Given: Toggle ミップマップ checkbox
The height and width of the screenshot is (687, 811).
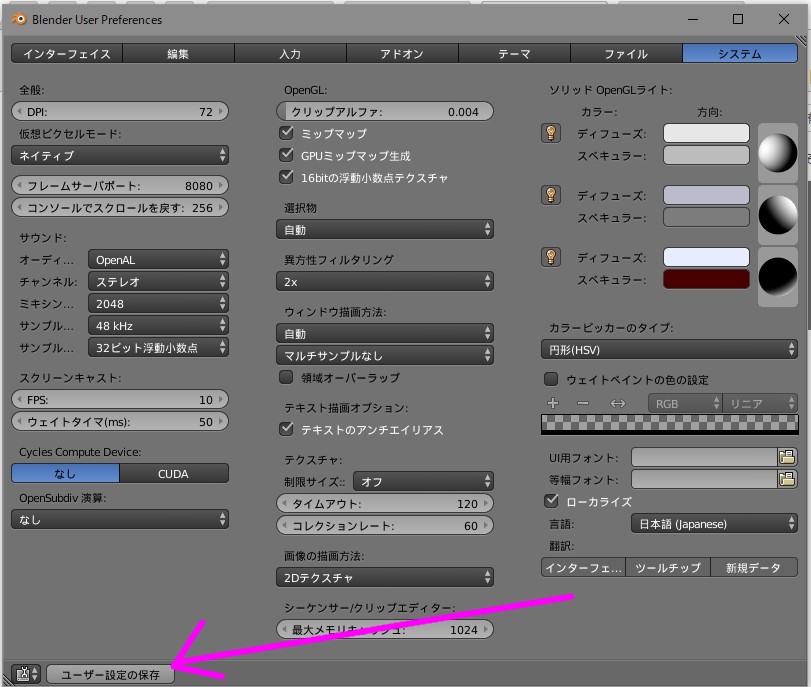Looking at the screenshot, I should coord(286,133).
